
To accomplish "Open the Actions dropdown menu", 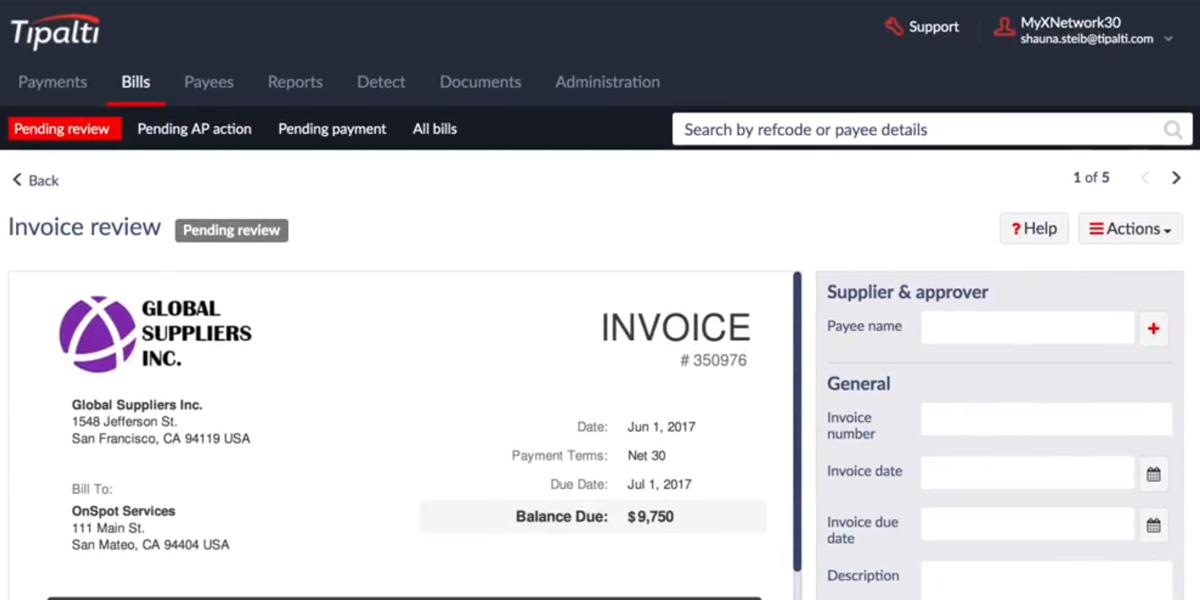I will (x=1130, y=229).
